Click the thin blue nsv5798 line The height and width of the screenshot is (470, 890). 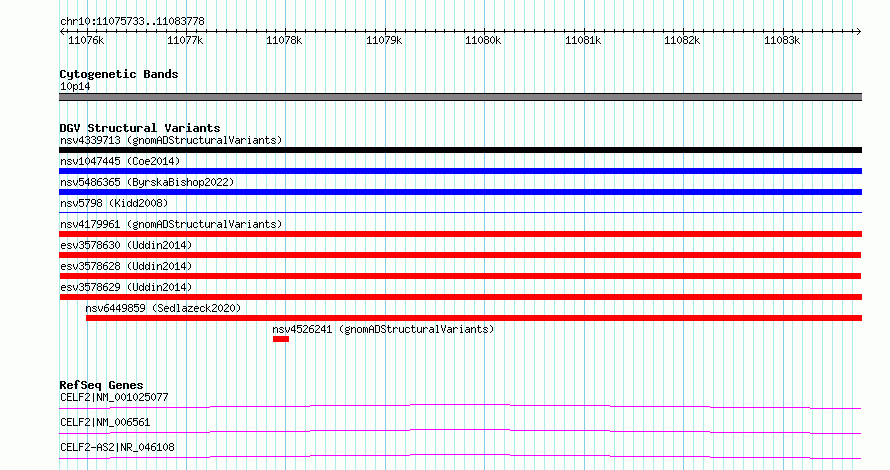[x=460, y=212]
